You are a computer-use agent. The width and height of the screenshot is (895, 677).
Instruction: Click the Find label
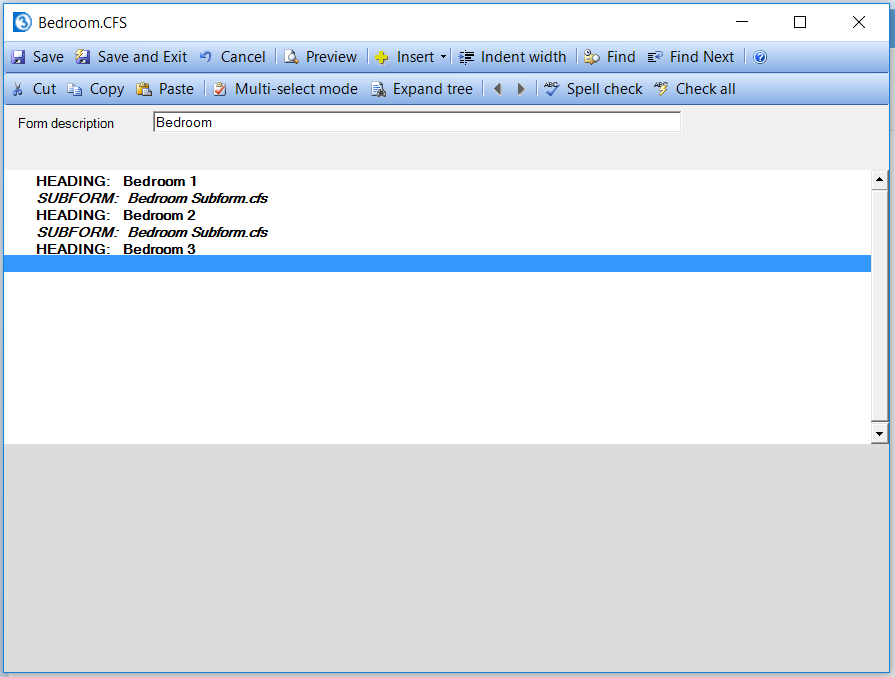(621, 57)
